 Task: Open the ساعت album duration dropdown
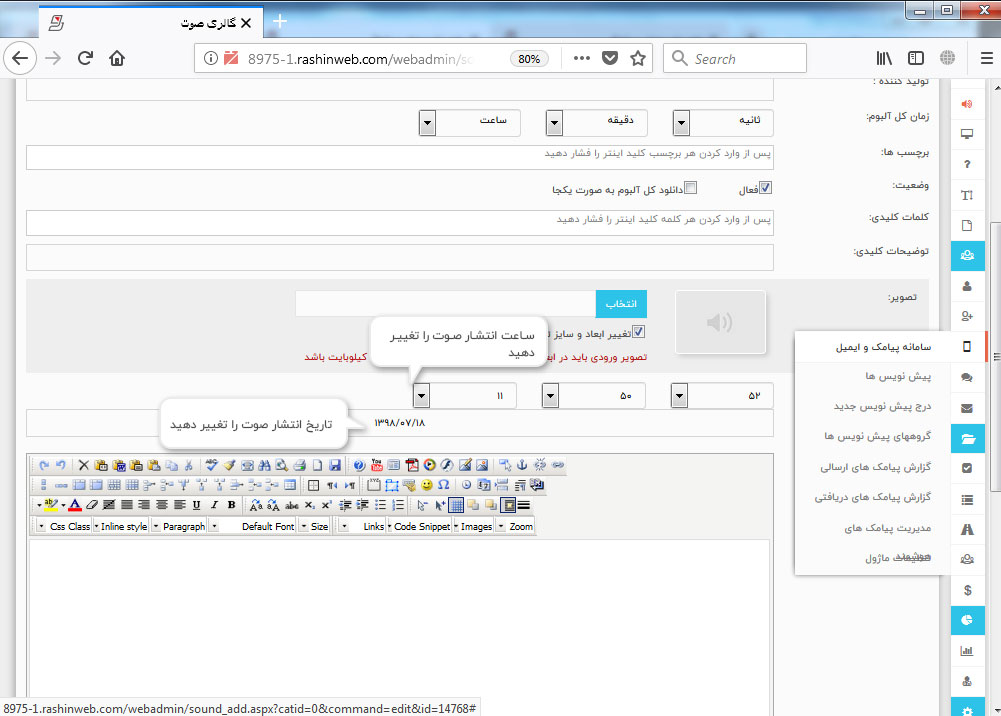470,123
